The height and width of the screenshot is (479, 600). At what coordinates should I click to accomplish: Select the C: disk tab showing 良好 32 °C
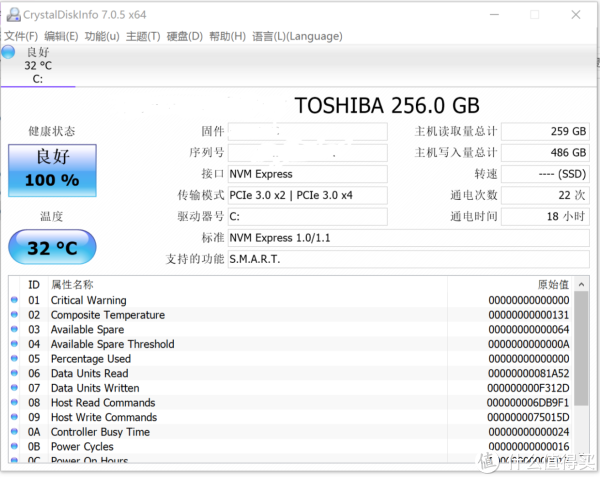point(38,65)
